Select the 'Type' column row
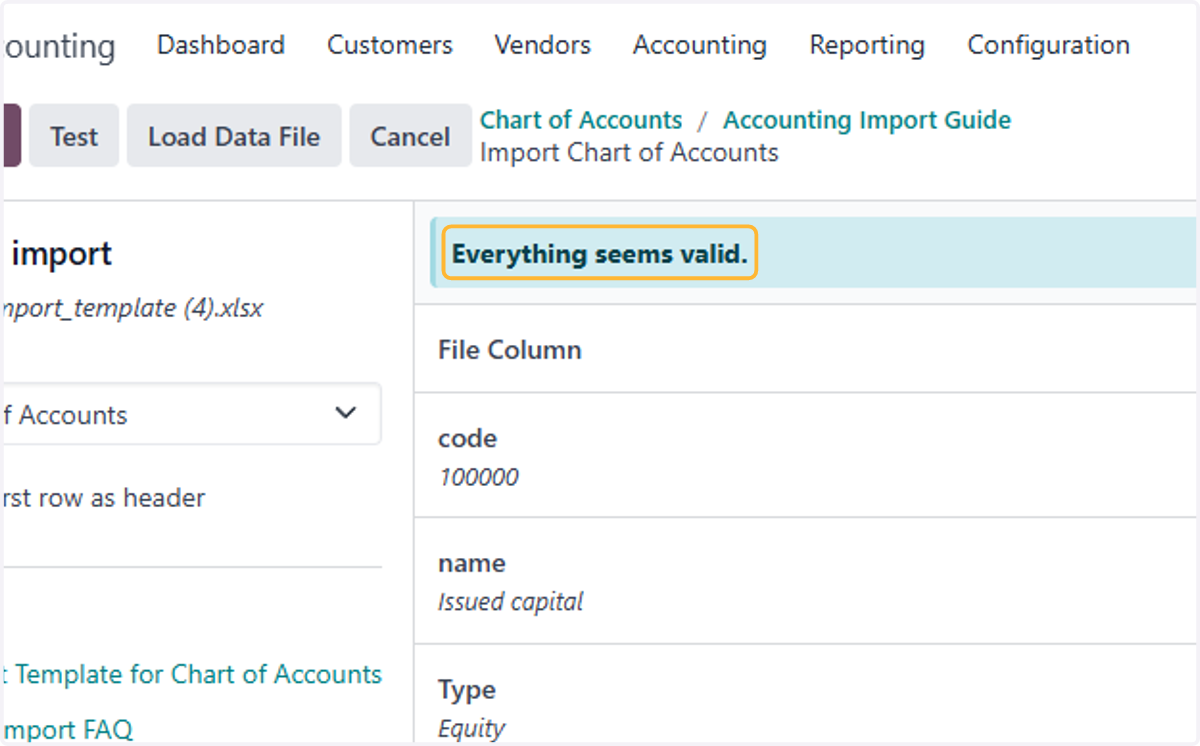The height and width of the screenshot is (746, 1200). (807, 695)
